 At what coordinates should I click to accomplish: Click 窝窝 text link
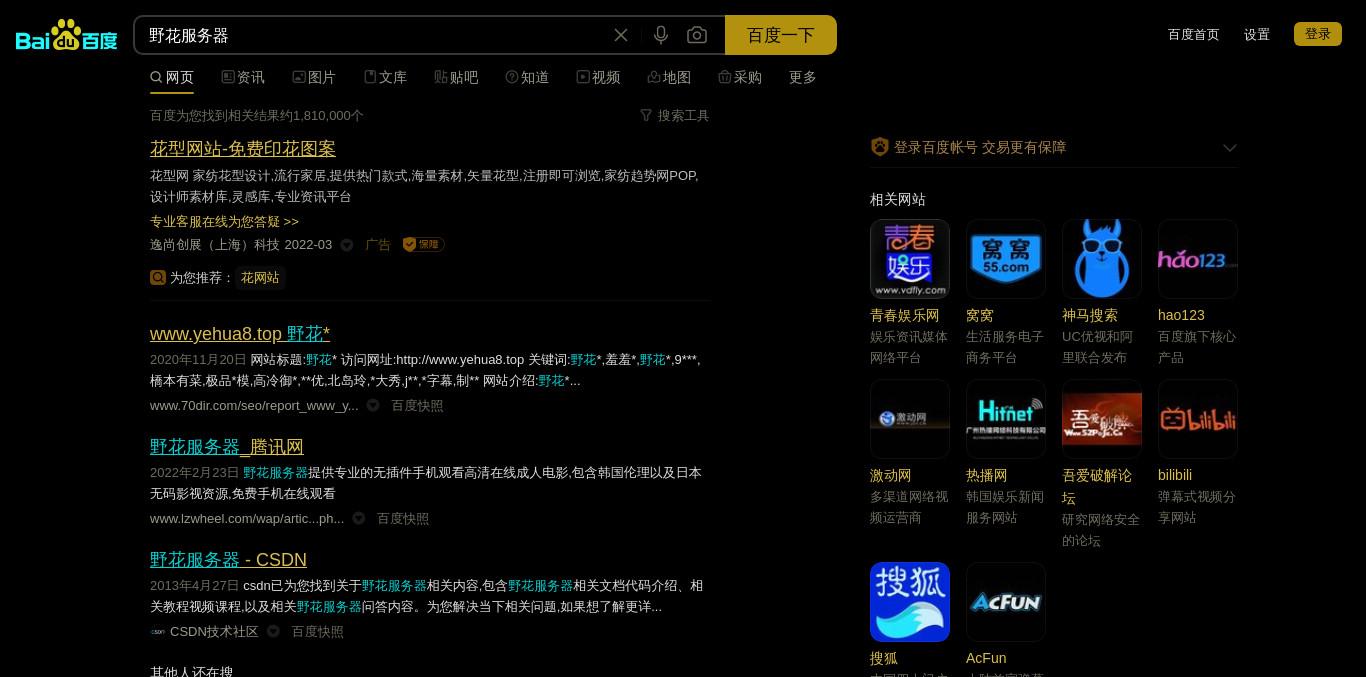coord(980,315)
